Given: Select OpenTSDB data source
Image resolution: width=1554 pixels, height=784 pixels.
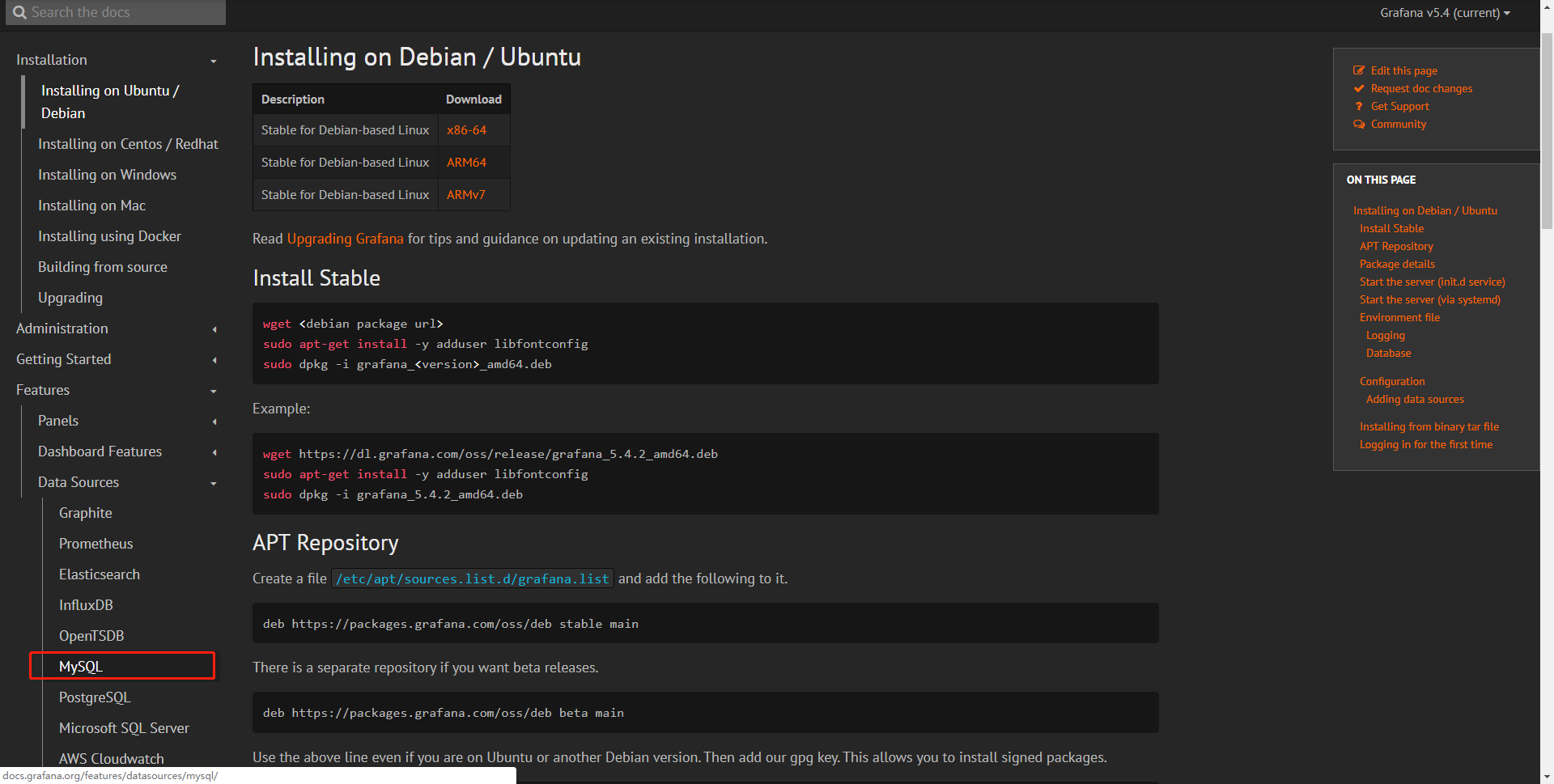Looking at the screenshot, I should click(91, 636).
